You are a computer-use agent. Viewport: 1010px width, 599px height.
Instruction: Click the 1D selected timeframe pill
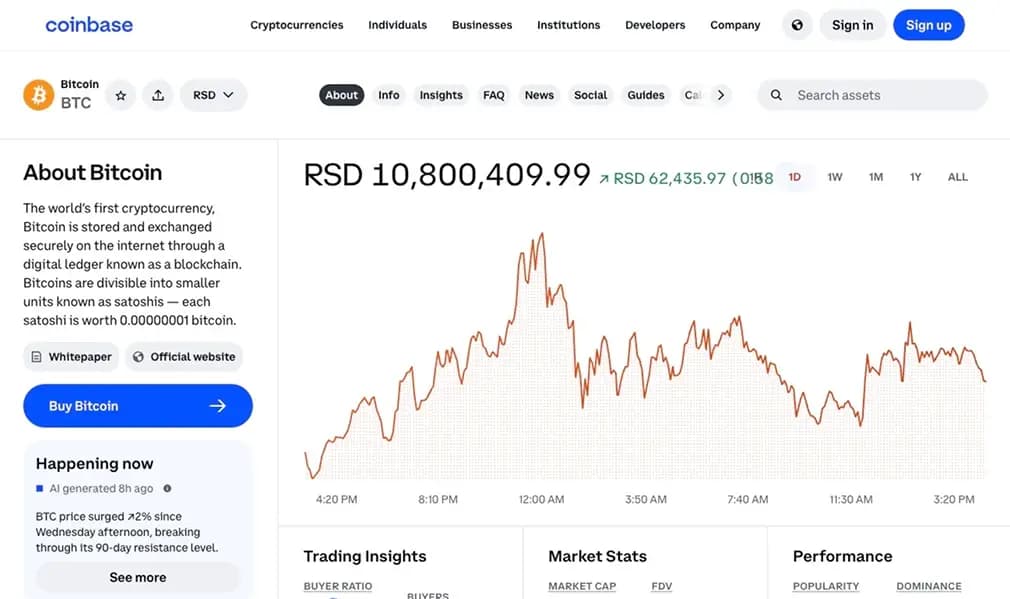pyautogui.click(x=795, y=176)
